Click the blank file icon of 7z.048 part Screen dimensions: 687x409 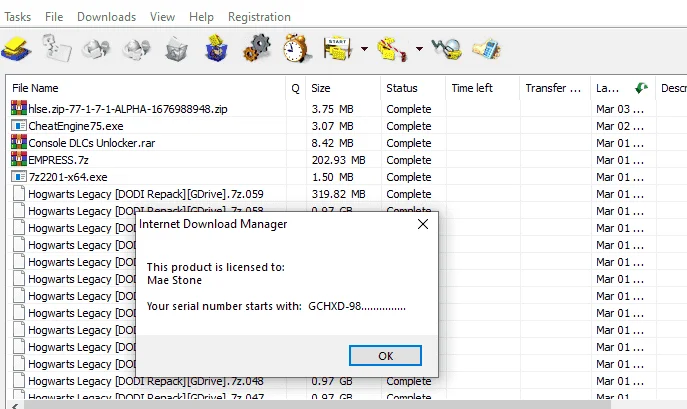pyautogui.click(x=19, y=381)
